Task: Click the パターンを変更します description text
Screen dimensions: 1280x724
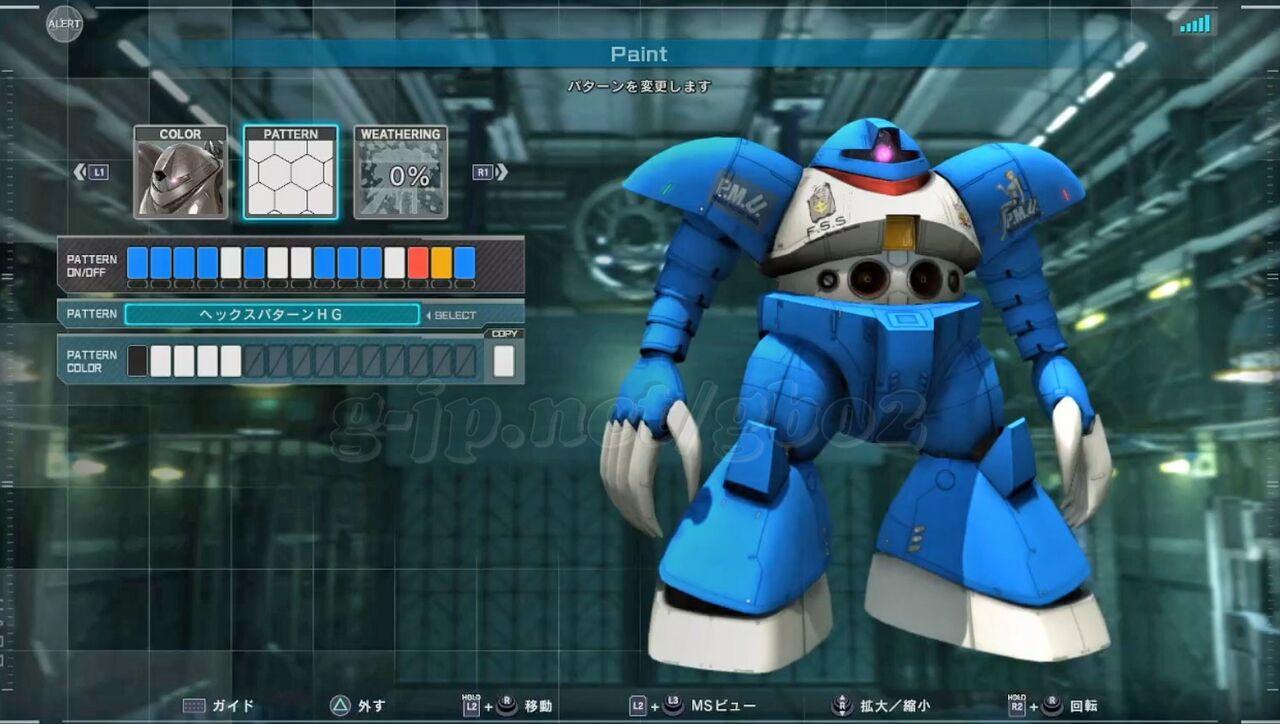Action: pos(640,86)
